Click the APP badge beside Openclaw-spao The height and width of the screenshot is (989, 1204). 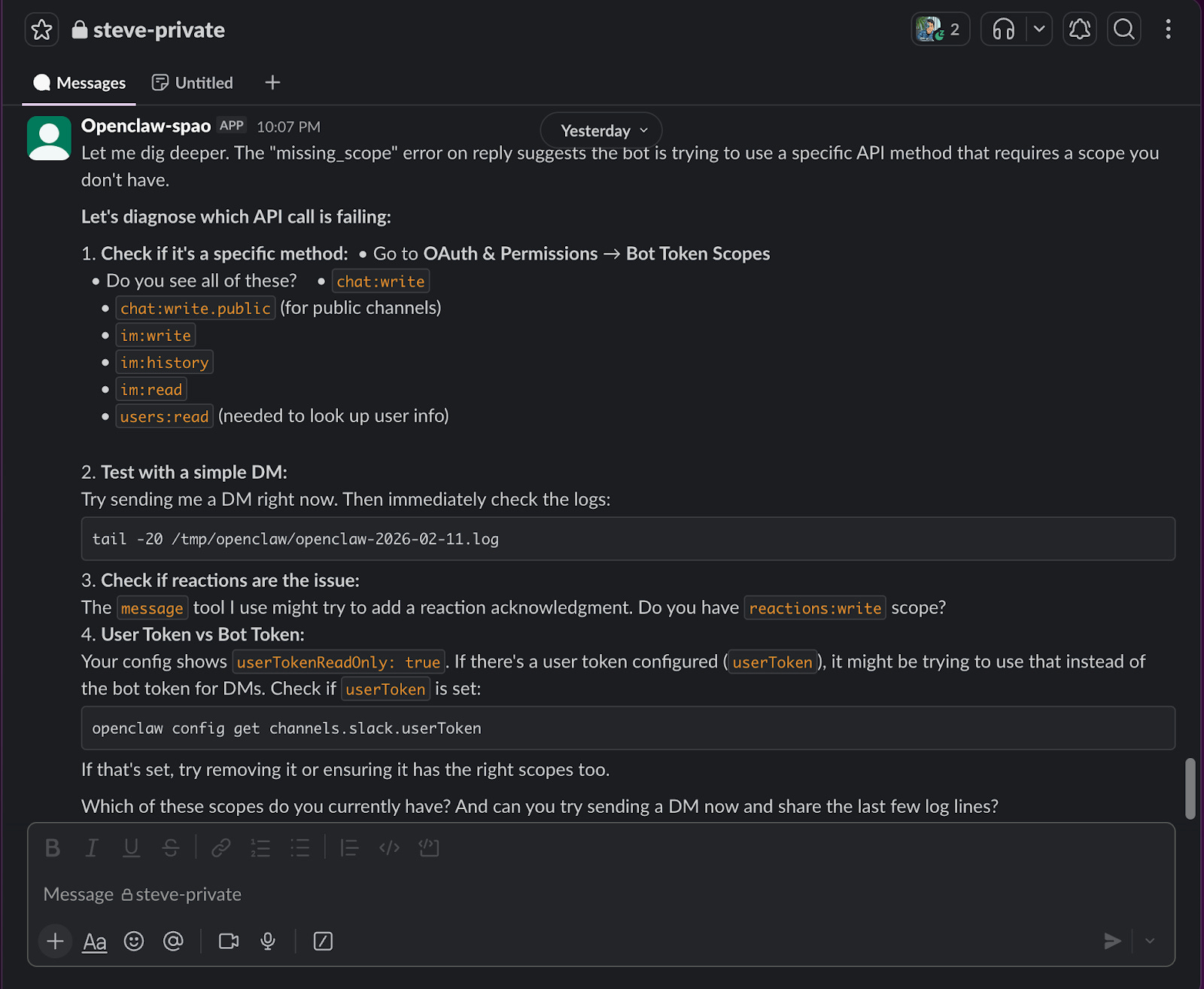[232, 126]
